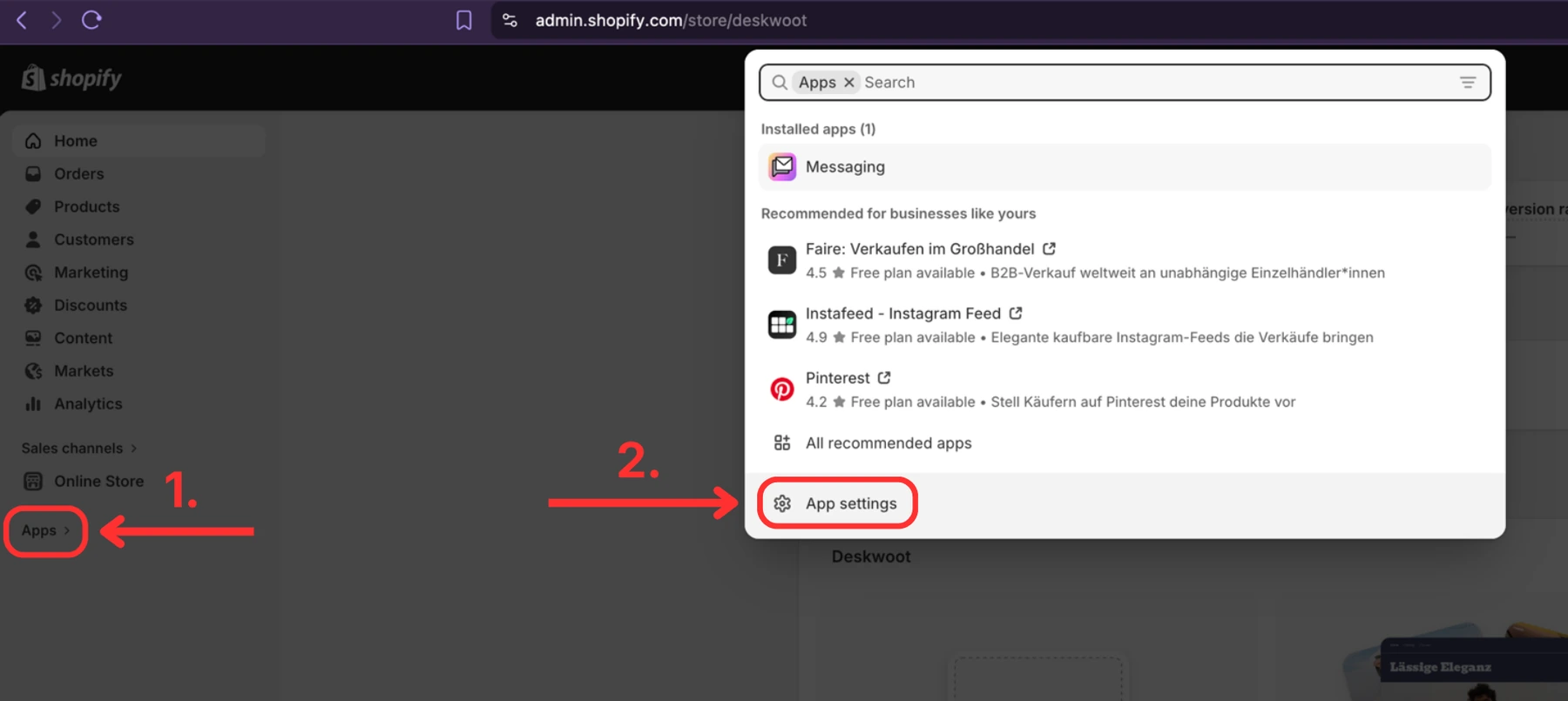Select Home in the sidebar

(139, 141)
